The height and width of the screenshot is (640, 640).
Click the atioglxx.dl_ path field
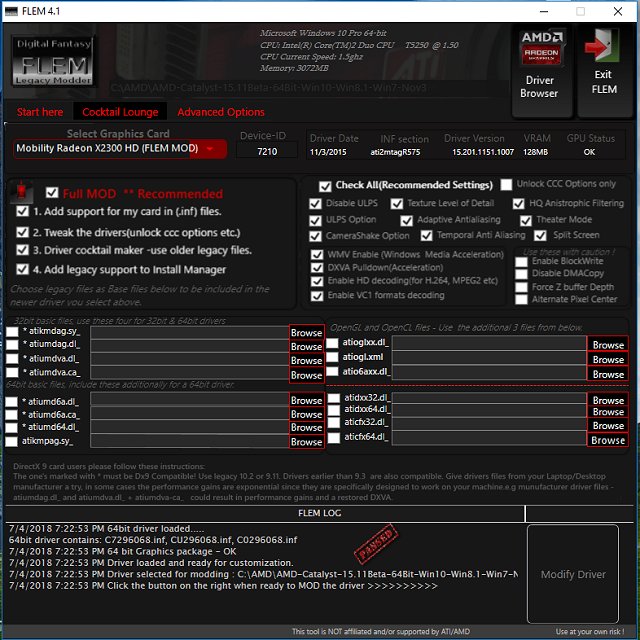pyautogui.click(x=489, y=344)
